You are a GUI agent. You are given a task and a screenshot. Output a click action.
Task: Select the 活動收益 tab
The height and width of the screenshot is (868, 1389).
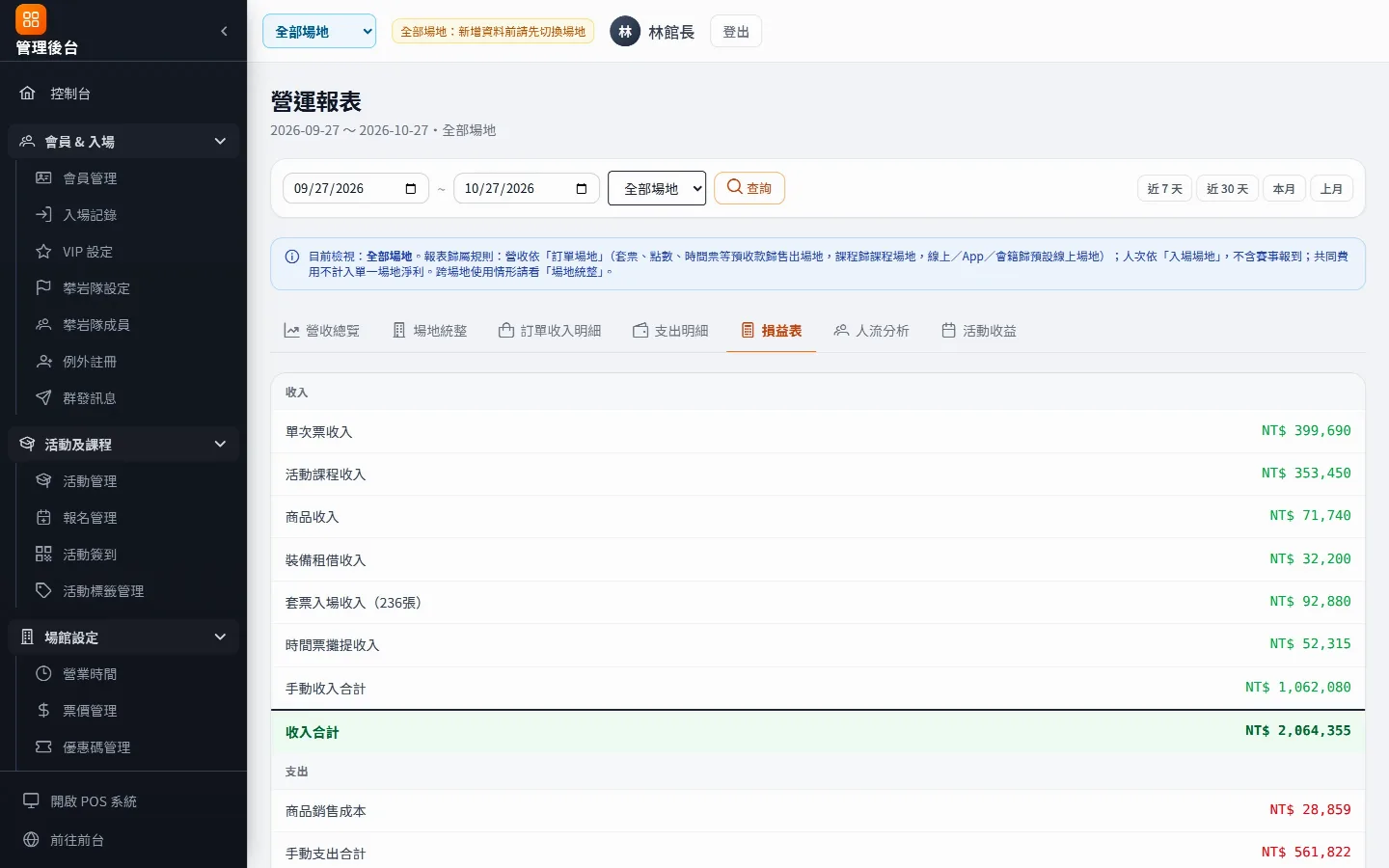click(x=978, y=331)
